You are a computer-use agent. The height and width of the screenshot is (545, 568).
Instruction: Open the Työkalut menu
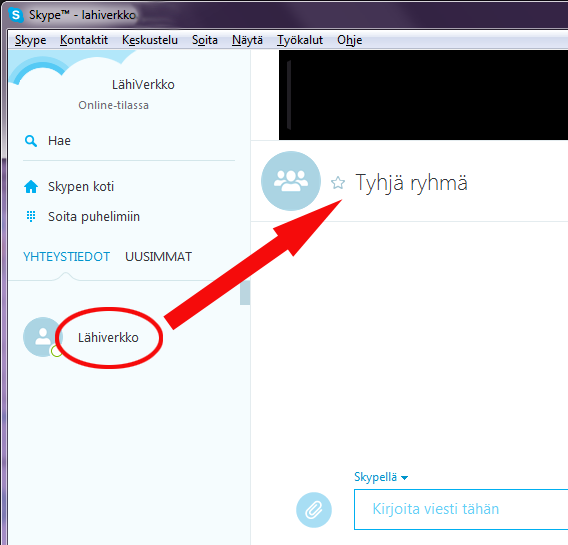pos(300,40)
